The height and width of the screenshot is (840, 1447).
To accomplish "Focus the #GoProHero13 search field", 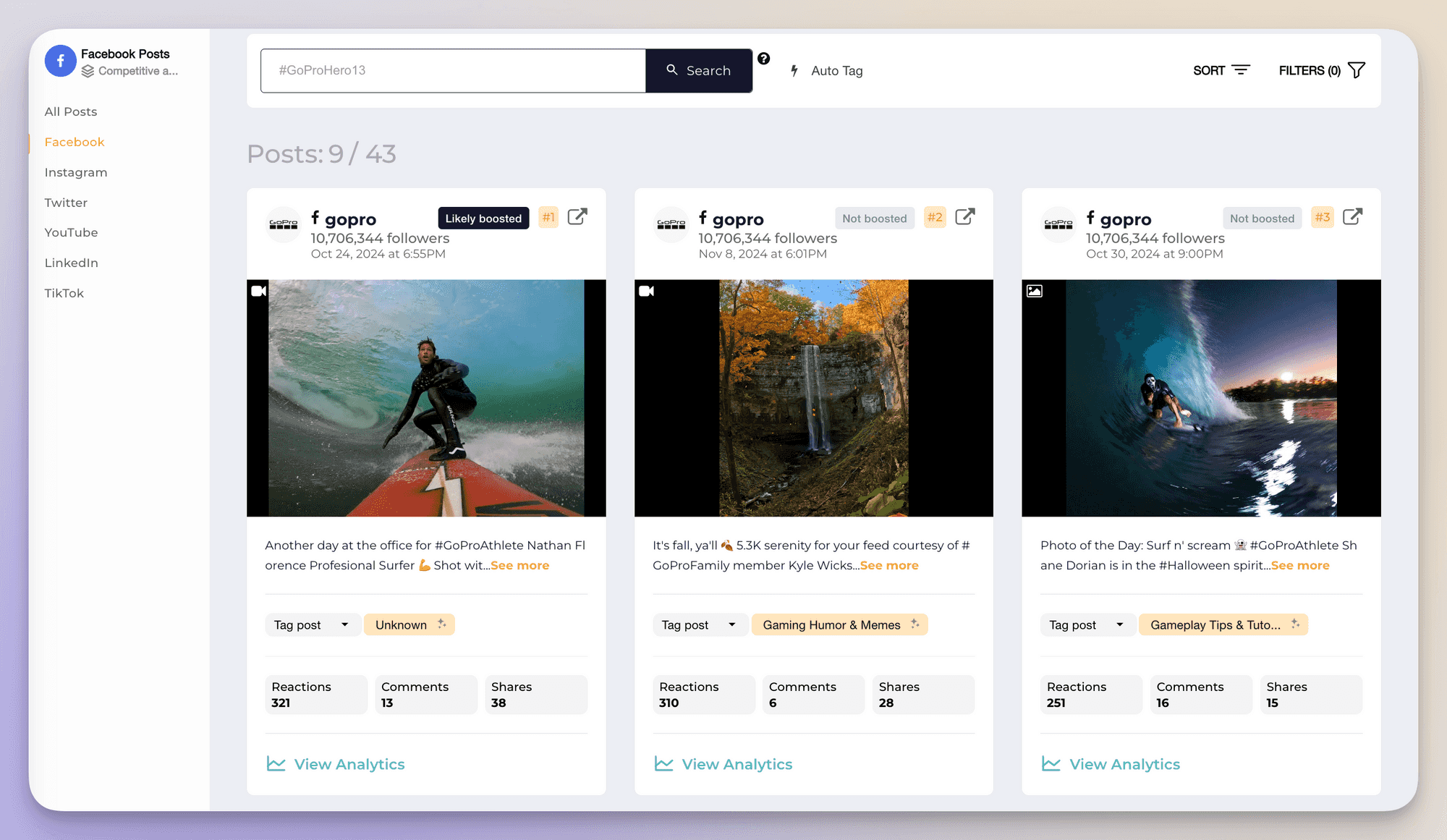I will pyautogui.click(x=453, y=70).
